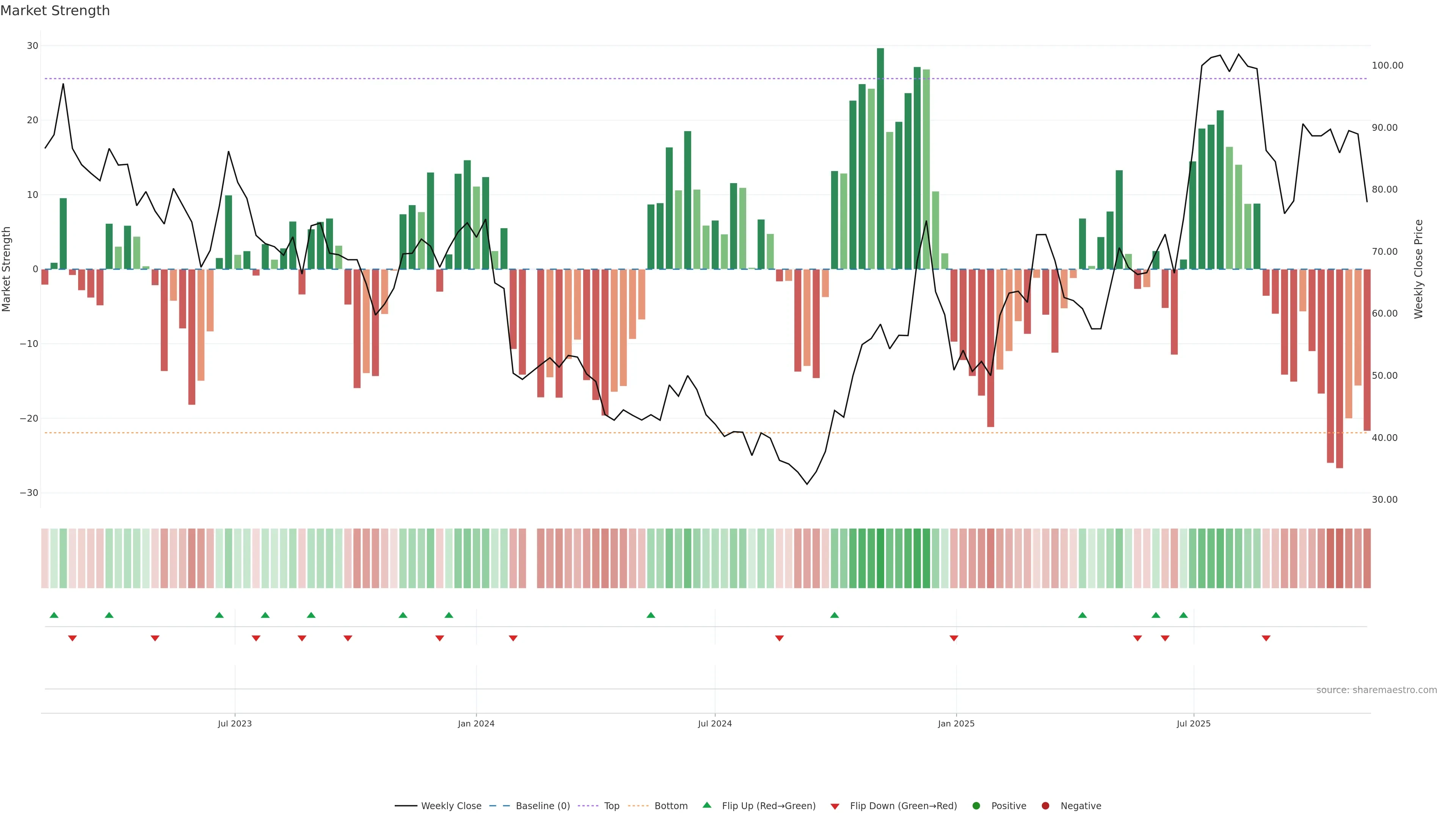Select the leftmost green flip-up triangle marker
The height and width of the screenshot is (819, 1456).
(54, 615)
